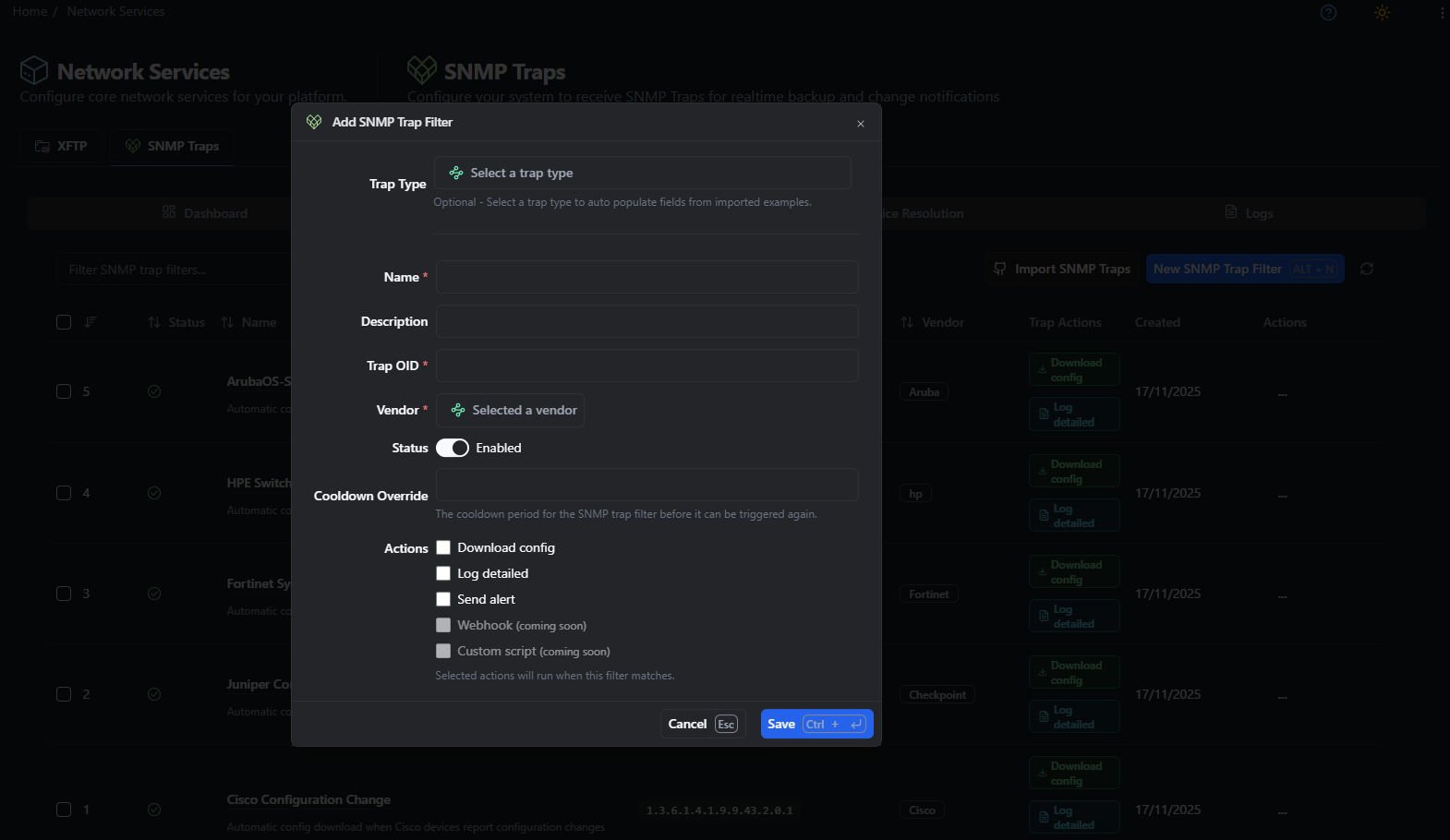The image size is (1450, 840).
Task: Click the Aruba vendor tag
Action: click(x=924, y=392)
